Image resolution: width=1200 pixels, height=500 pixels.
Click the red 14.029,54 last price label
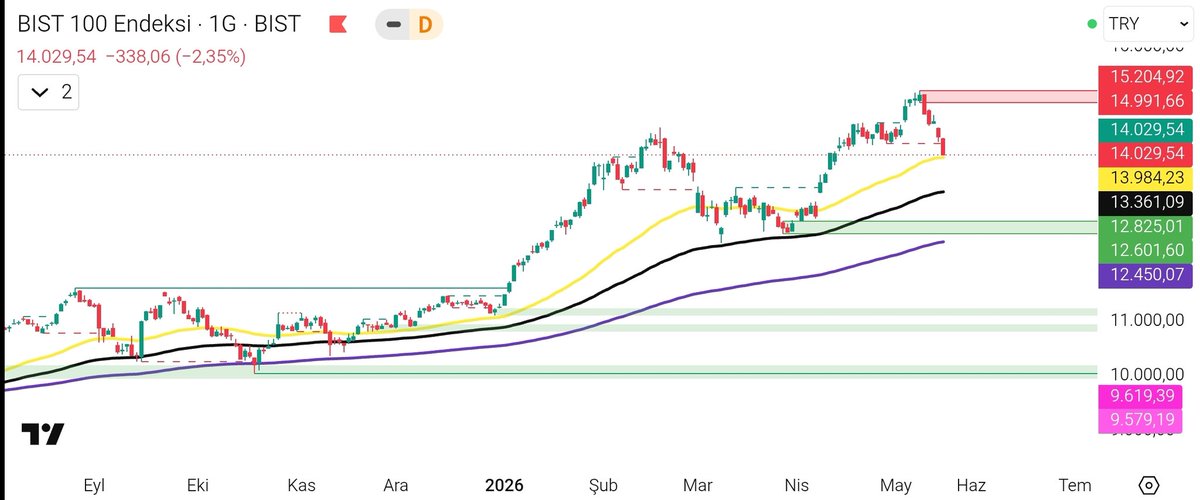coord(1146,153)
